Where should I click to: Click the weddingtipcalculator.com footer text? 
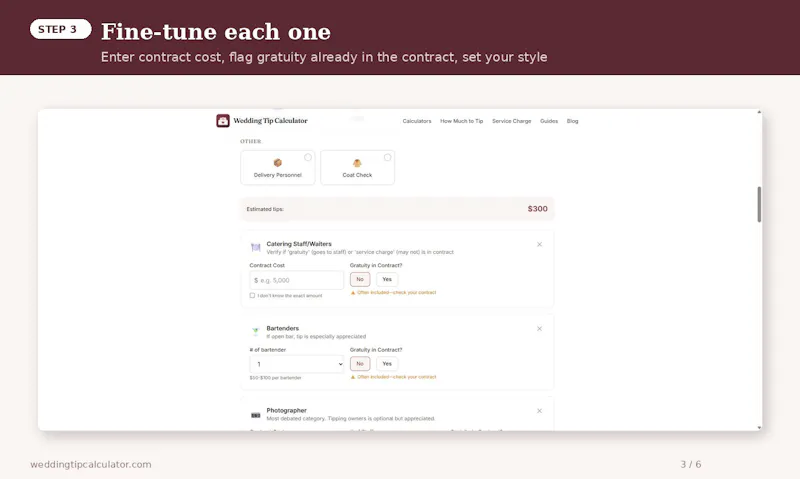(x=91, y=465)
